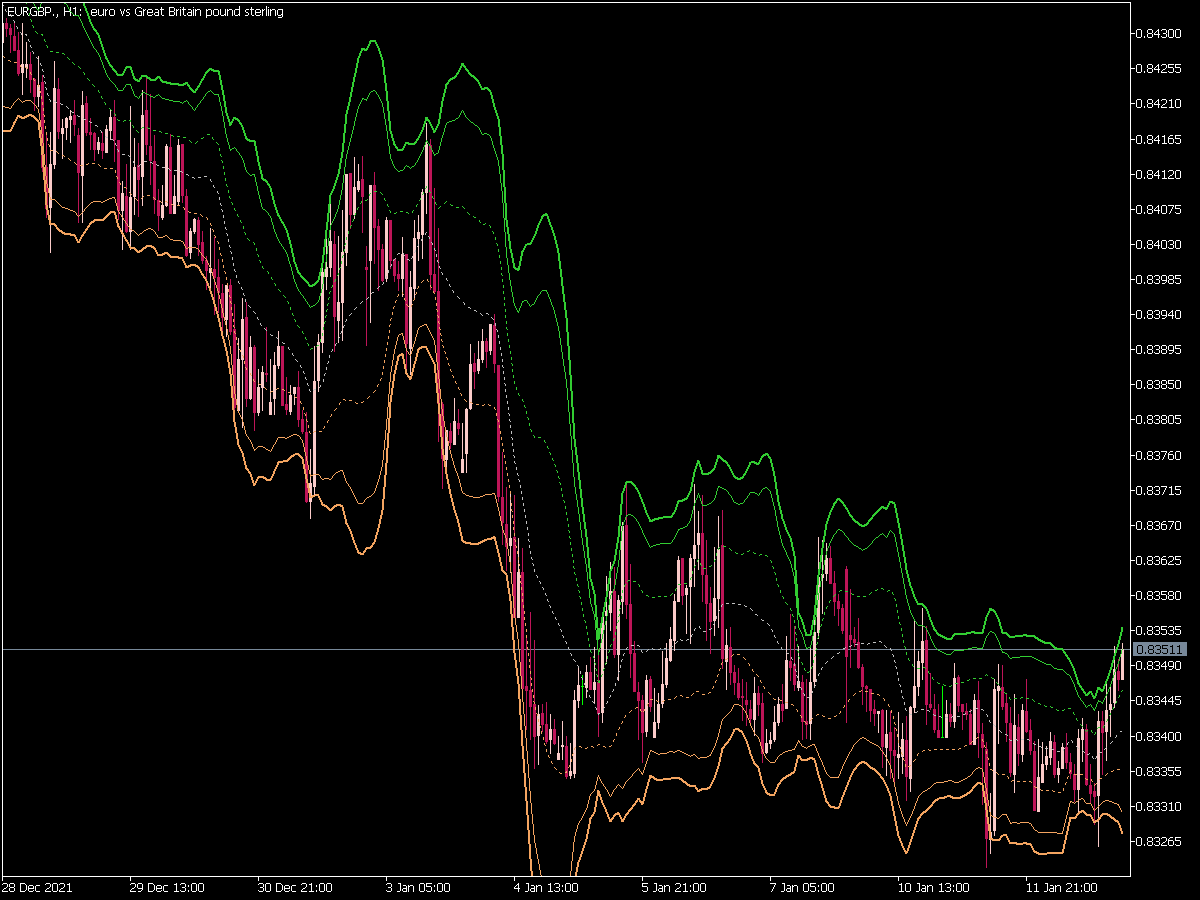The width and height of the screenshot is (1200, 900).
Task: Select price level 0.83310 on the scale
Action: 1160,806
